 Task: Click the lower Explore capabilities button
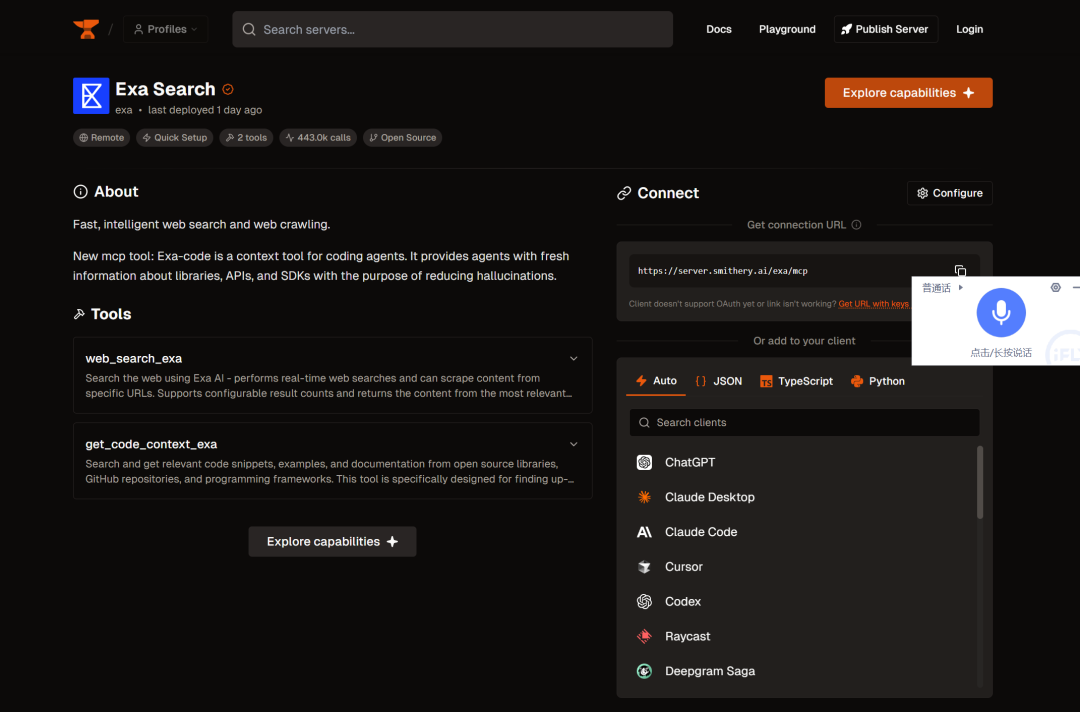click(x=332, y=542)
